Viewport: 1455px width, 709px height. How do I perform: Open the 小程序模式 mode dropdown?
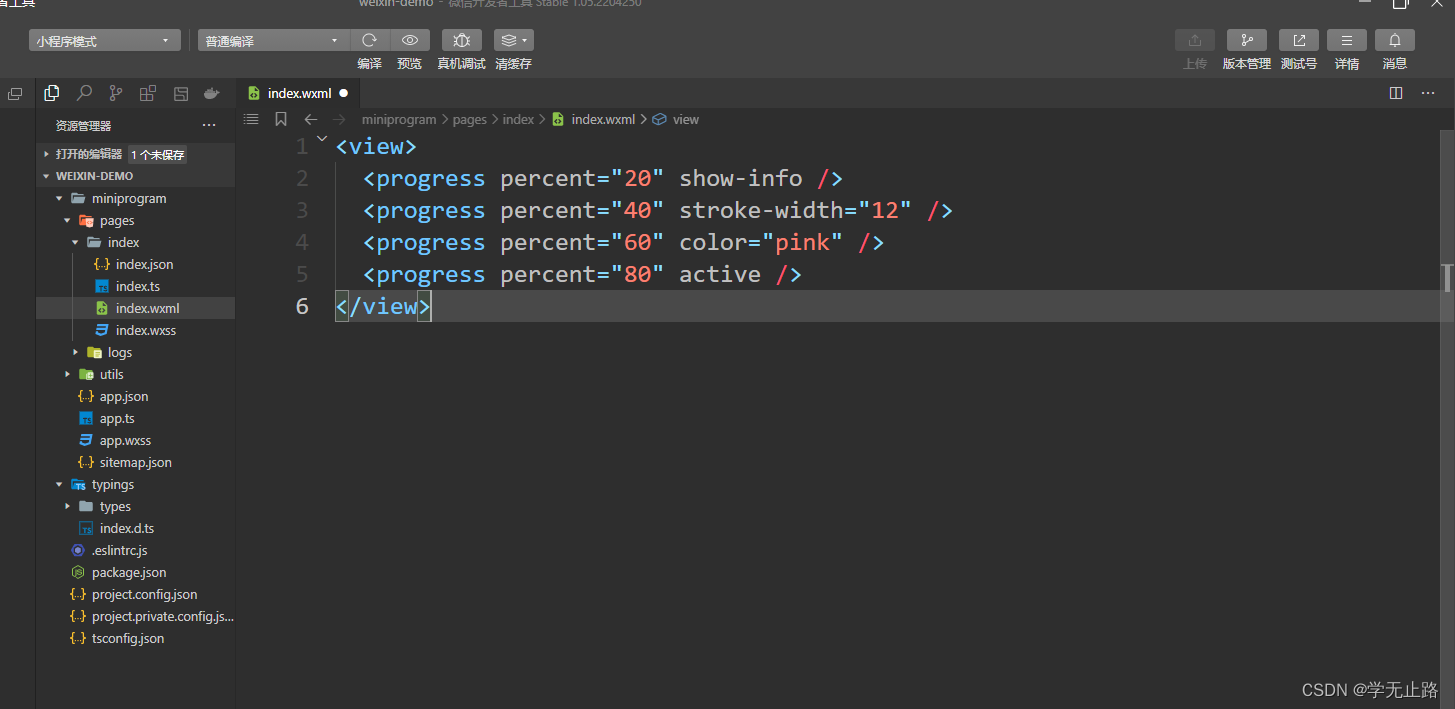[x=105, y=41]
